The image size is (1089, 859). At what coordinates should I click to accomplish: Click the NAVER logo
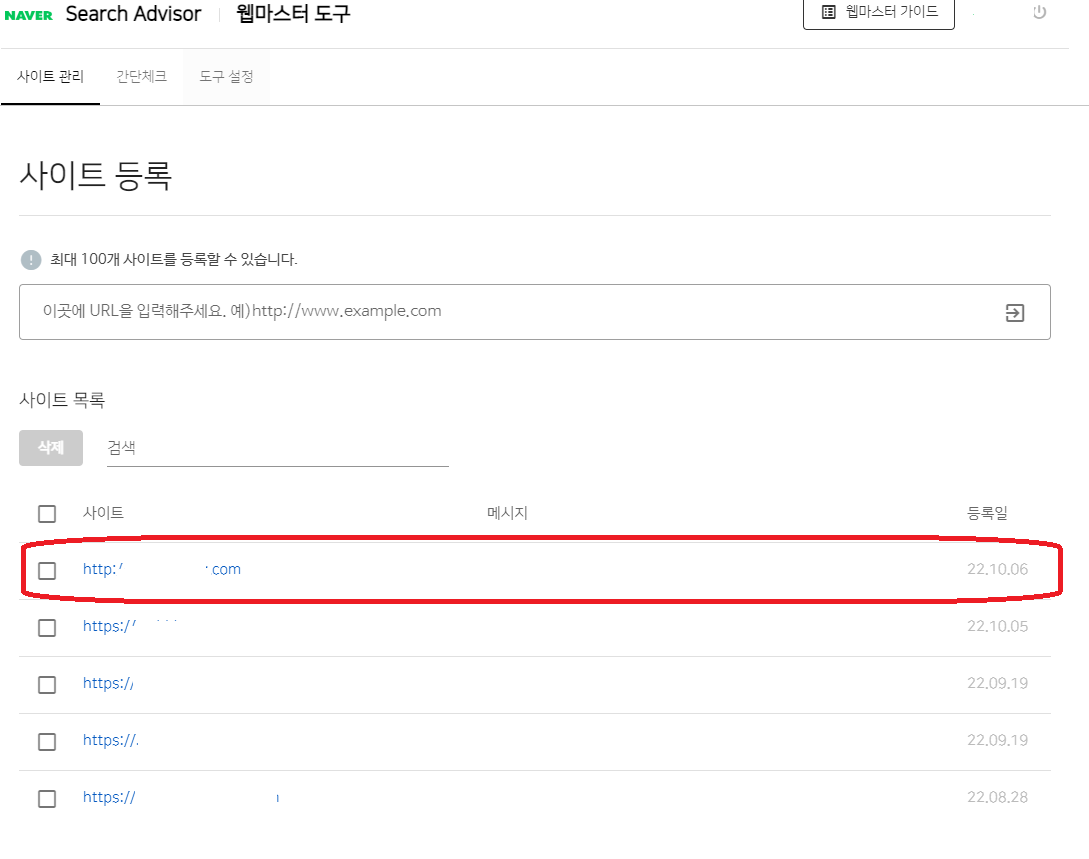point(30,14)
